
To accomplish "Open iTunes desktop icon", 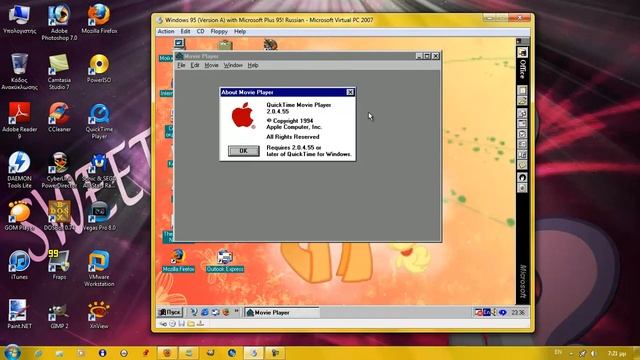I will [19, 265].
